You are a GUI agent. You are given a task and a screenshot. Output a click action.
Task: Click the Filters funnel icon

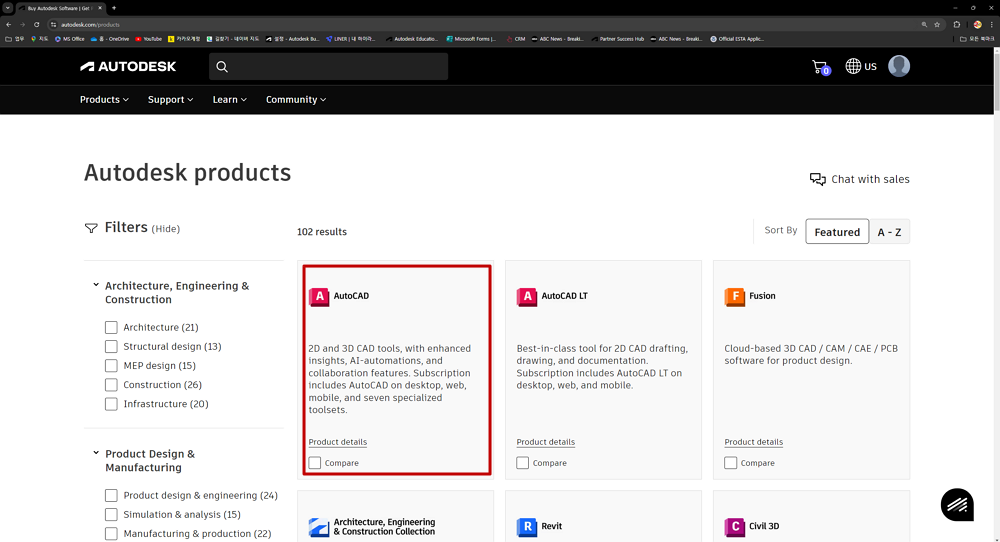(91, 228)
